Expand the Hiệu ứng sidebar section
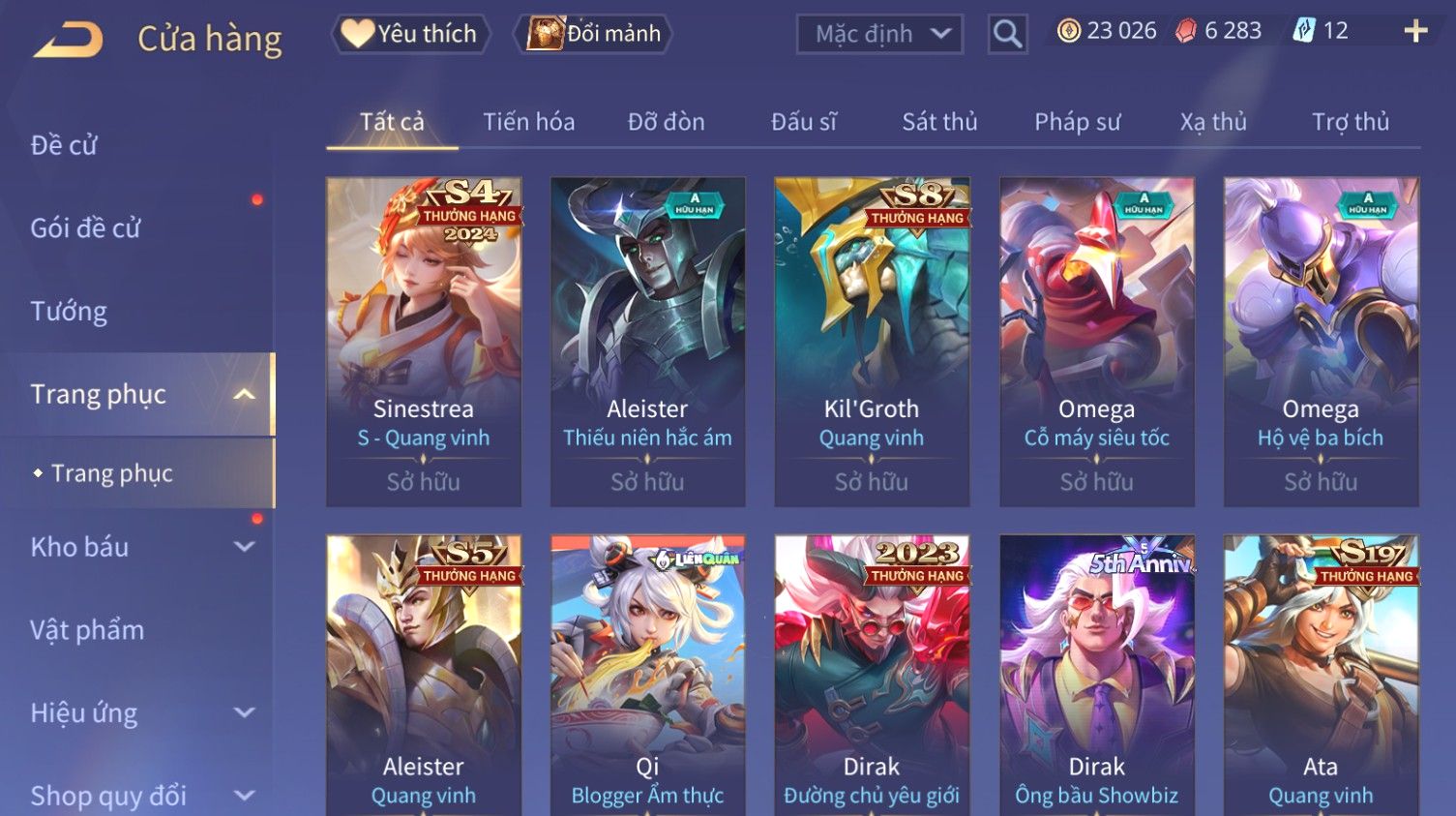The image size is (1456, 816). click(x=245, y=713)
